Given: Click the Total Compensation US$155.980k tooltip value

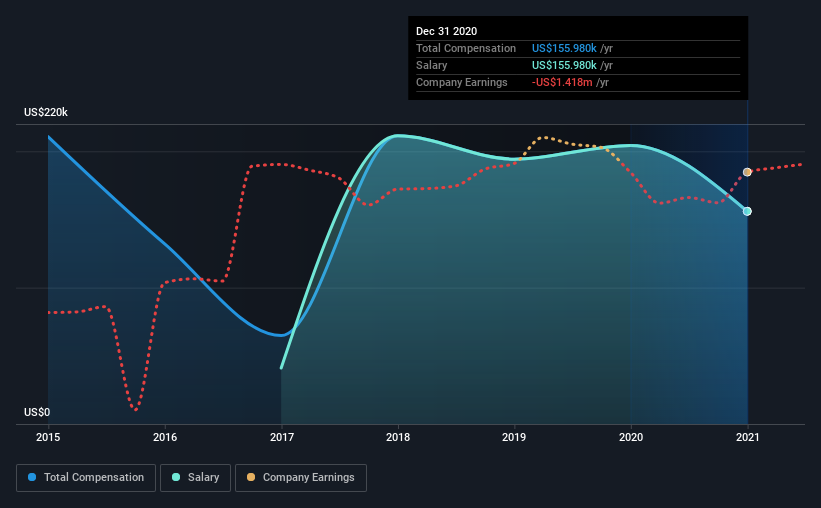Looking at the screenshot, I should 564,48.
